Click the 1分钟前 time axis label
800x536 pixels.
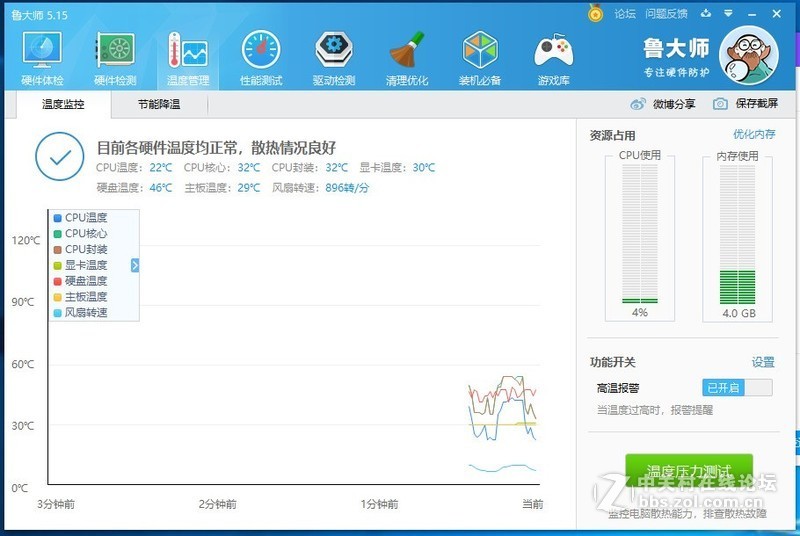tap(379, 504)
